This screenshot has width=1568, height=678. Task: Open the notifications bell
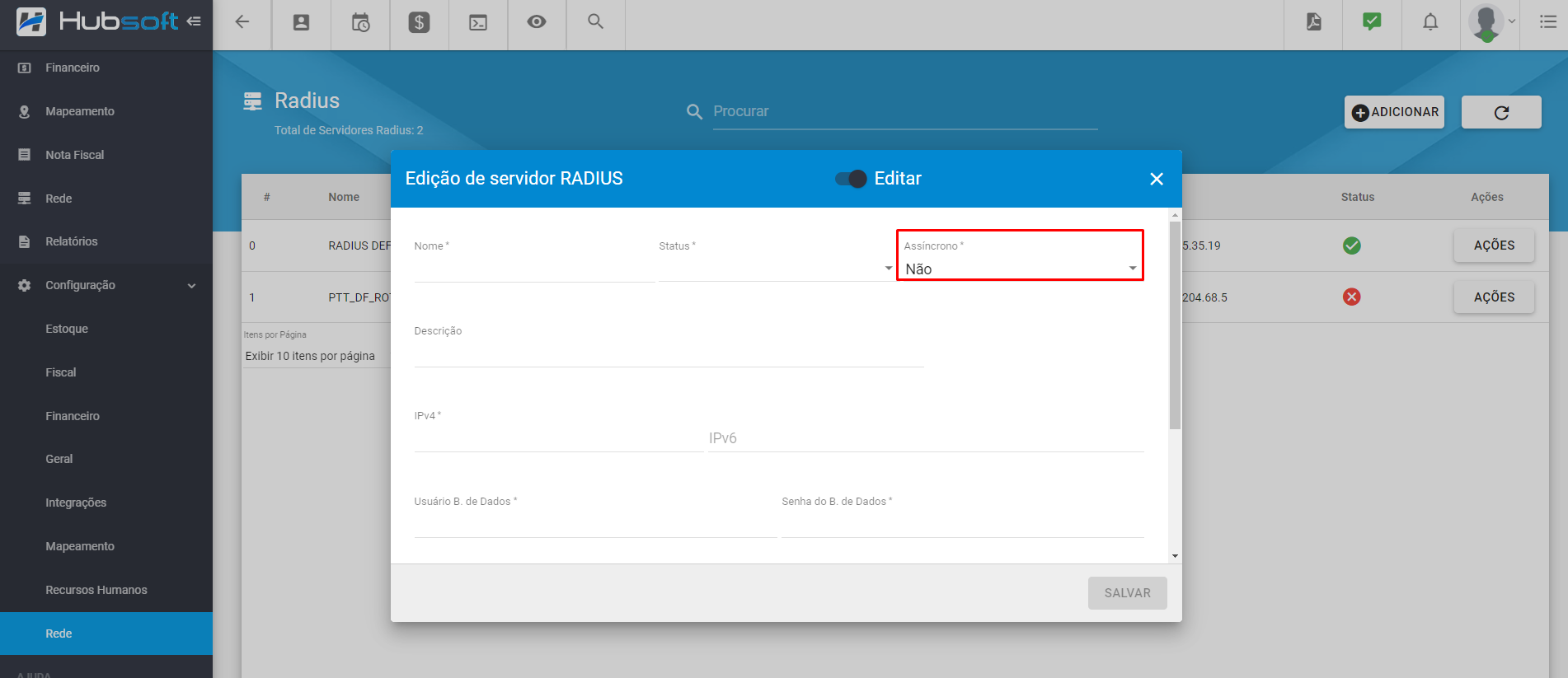[1430, 22]
